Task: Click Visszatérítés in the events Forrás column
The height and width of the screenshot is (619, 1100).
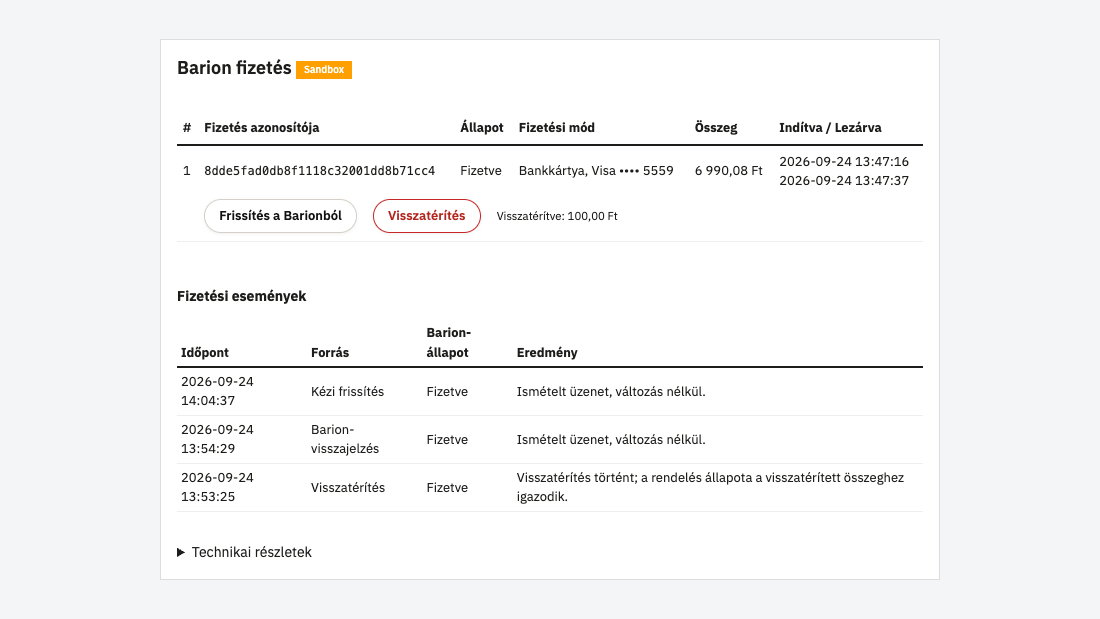Action: click(348, 488)
